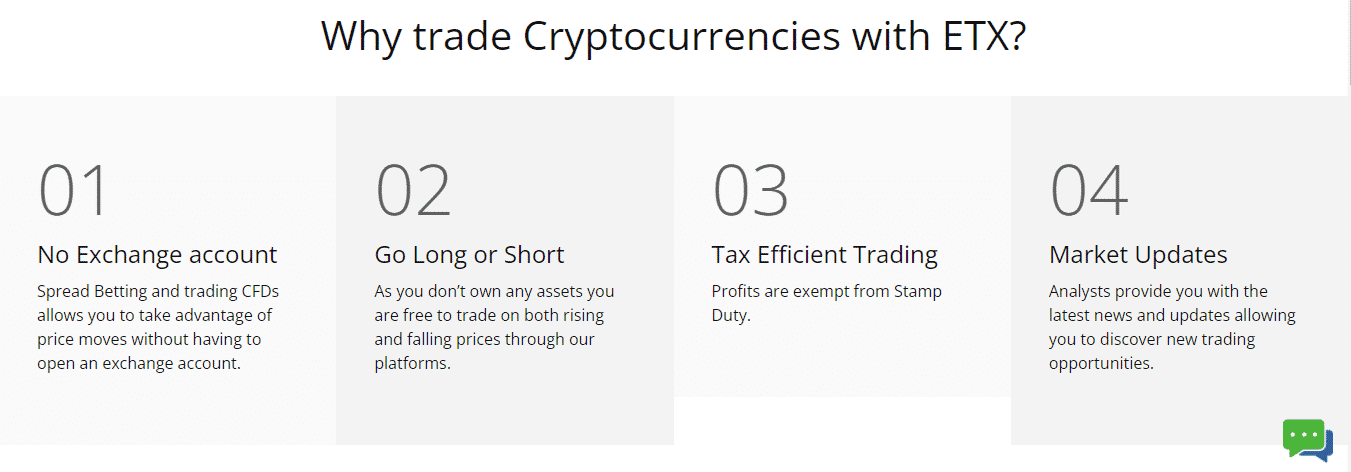Click the "opportunities." word in card four
Image resolution: width=1351 pixels, height=472 pixels.
coord(1102,363)
